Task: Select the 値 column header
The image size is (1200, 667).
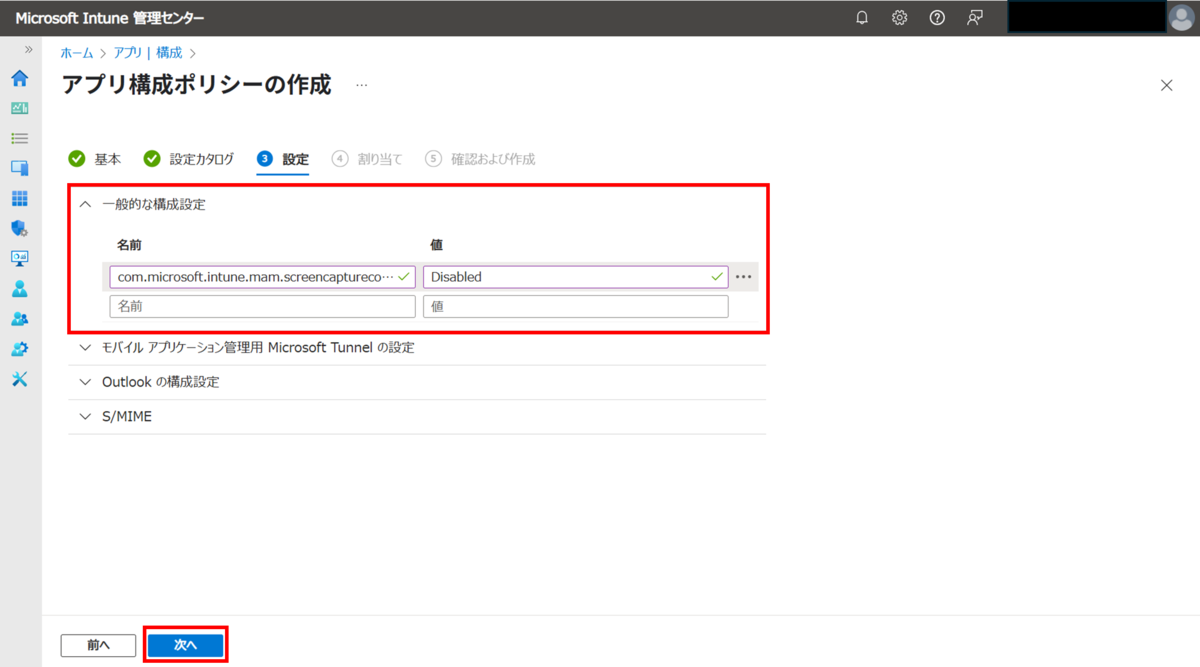Action: coord(436,244)
